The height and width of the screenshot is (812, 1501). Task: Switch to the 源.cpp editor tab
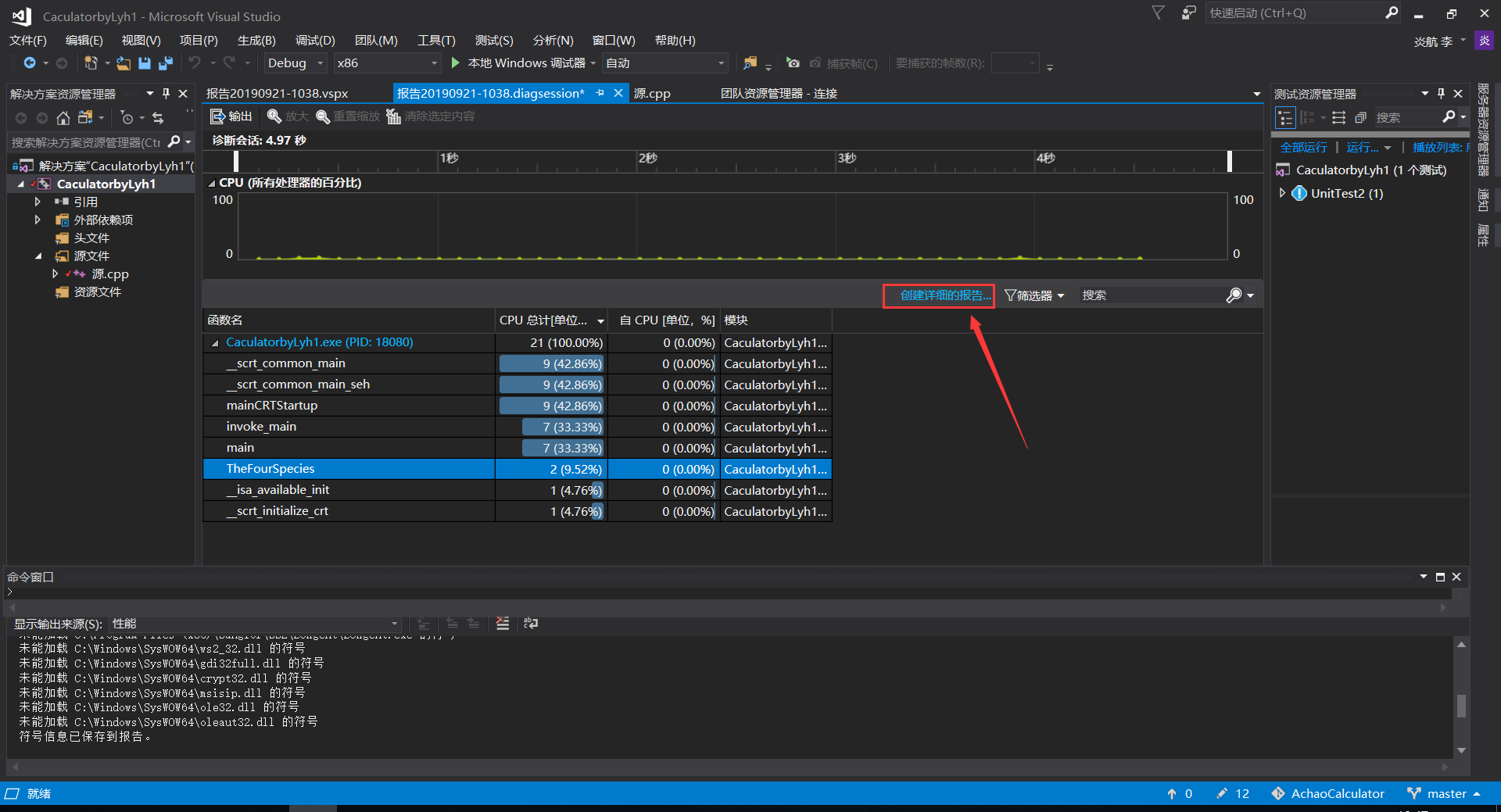652,94
